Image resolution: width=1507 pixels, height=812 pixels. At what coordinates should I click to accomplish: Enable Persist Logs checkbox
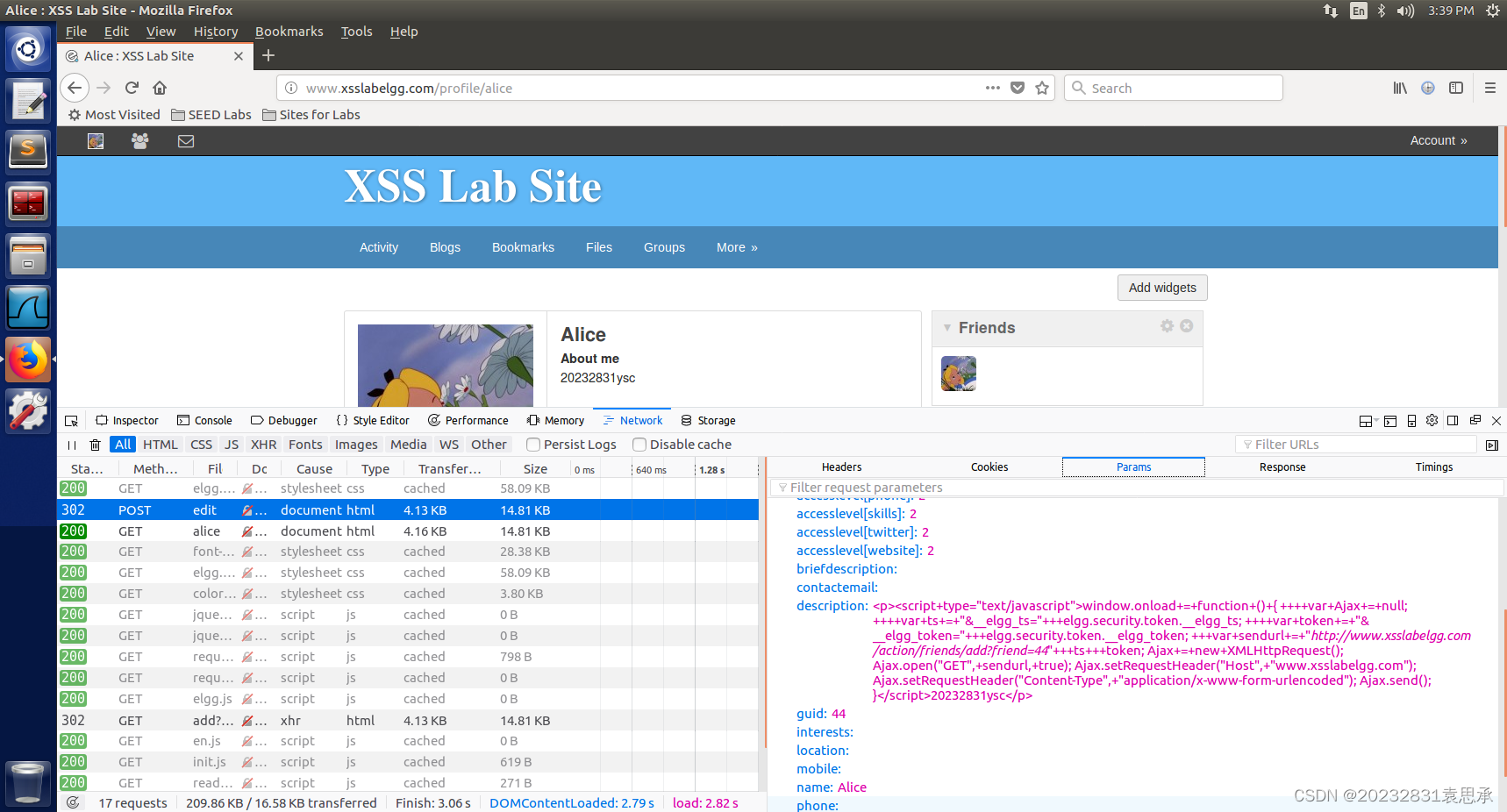(532, 445)
